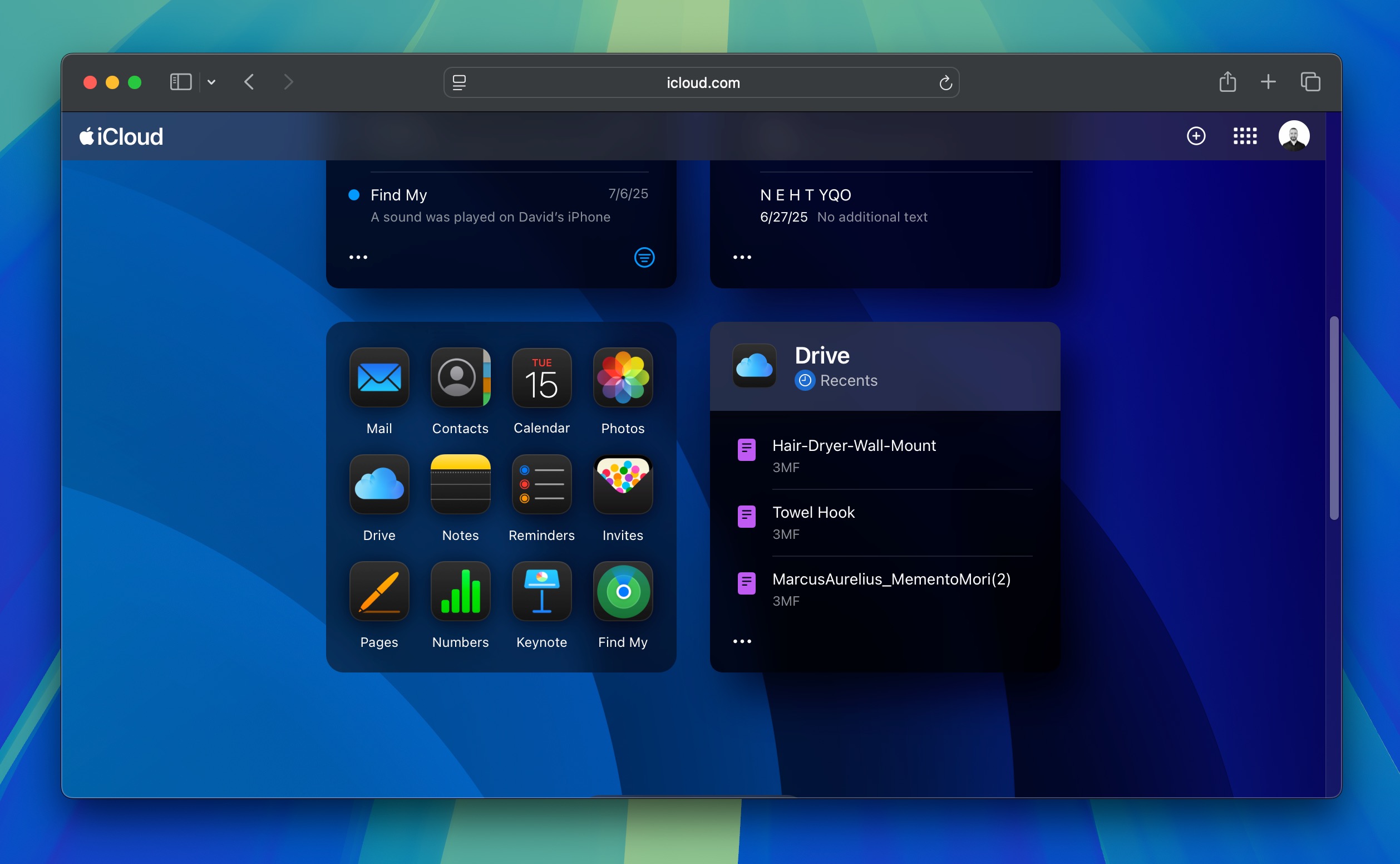Launch the Pages app

(379, 591)
